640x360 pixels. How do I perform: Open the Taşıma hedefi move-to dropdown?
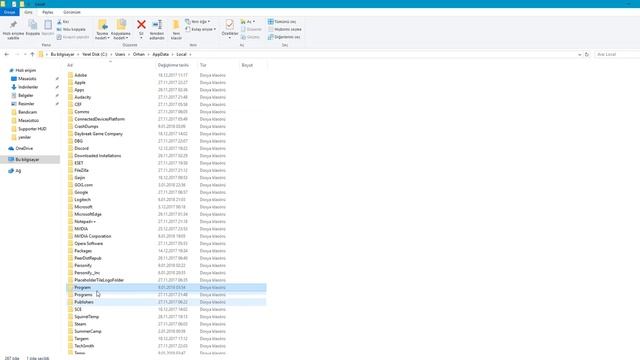click(x=102, y=36)
